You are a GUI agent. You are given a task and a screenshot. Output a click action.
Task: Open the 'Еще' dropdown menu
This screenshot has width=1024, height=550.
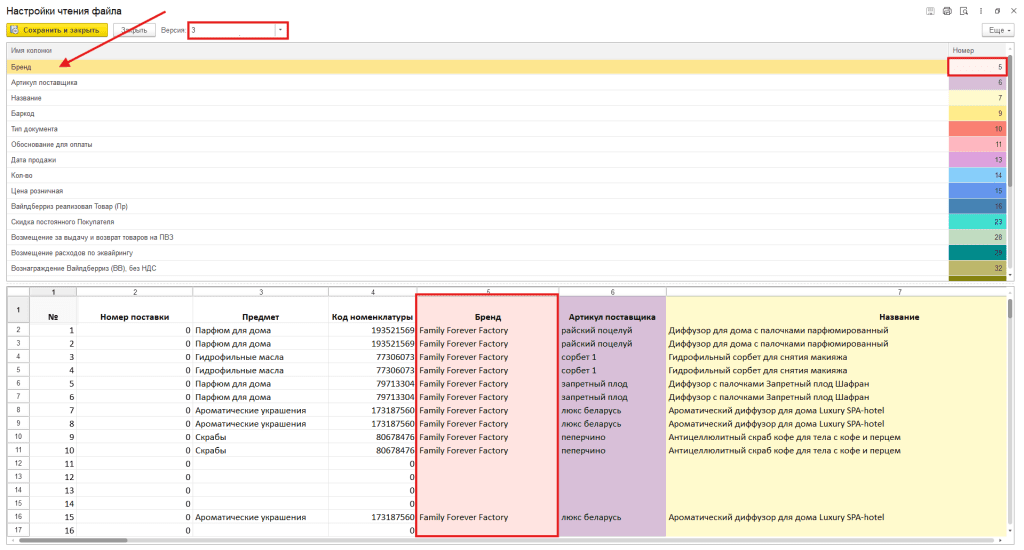[997, 31]
